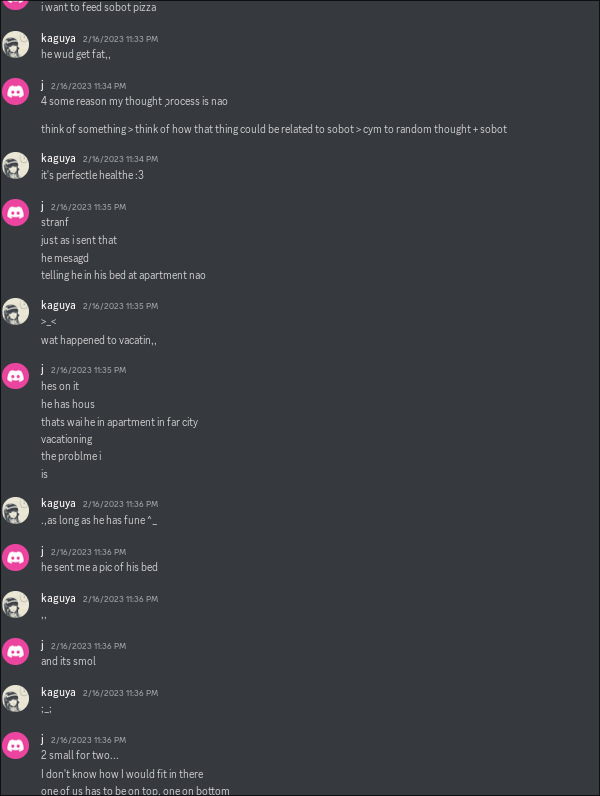Click j's avatar next to "he sent me a pic of his bed"
Screen dimensions: 600x796
[x=15, y=557]
